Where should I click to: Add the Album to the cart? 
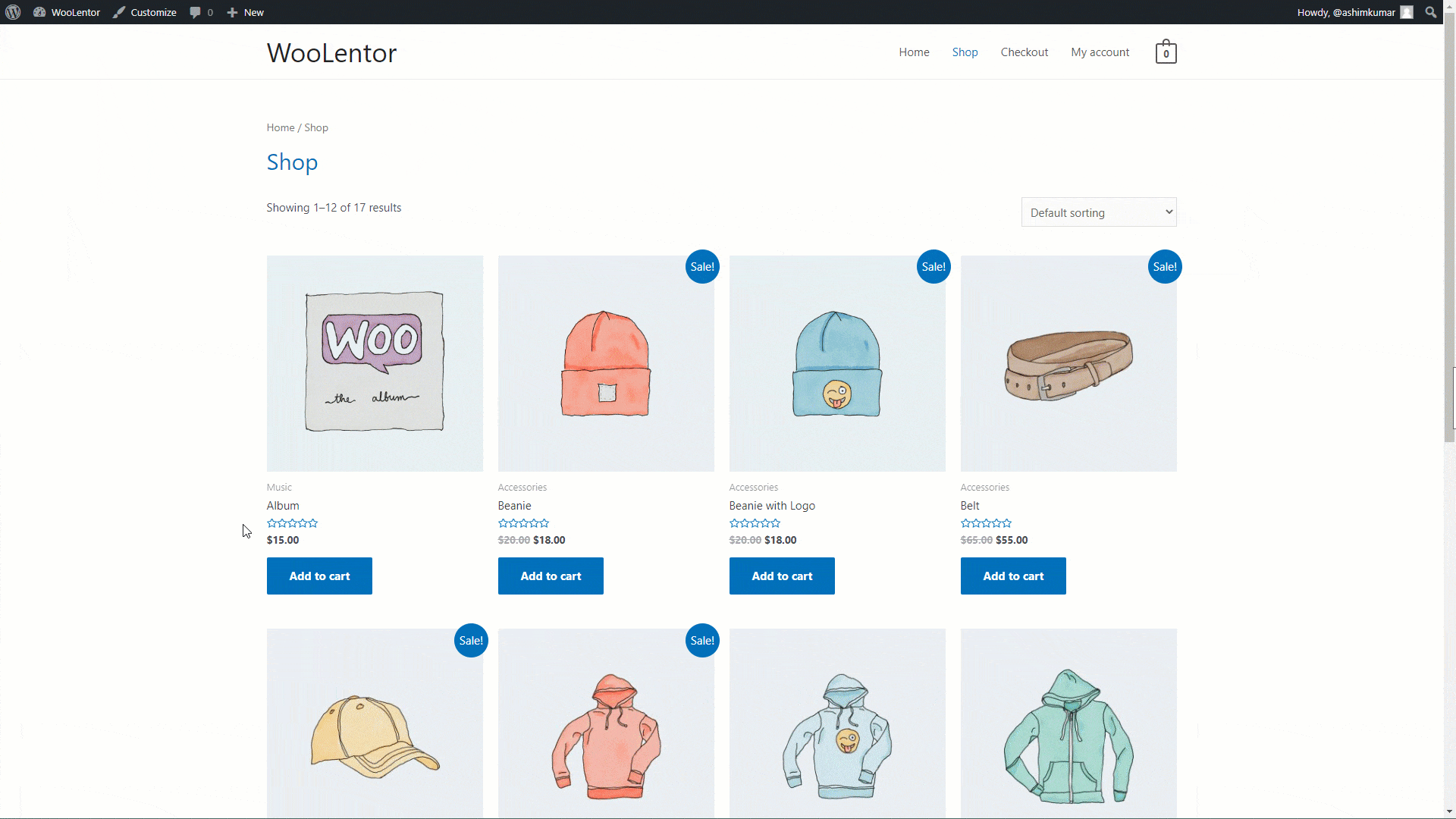(x=319, y=576)
